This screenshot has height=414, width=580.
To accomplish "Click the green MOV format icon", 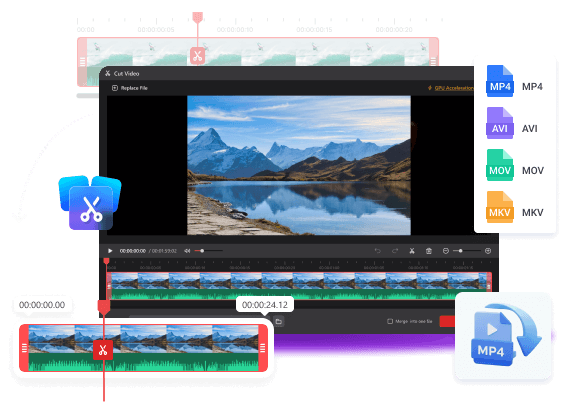I will click(500, 165).
